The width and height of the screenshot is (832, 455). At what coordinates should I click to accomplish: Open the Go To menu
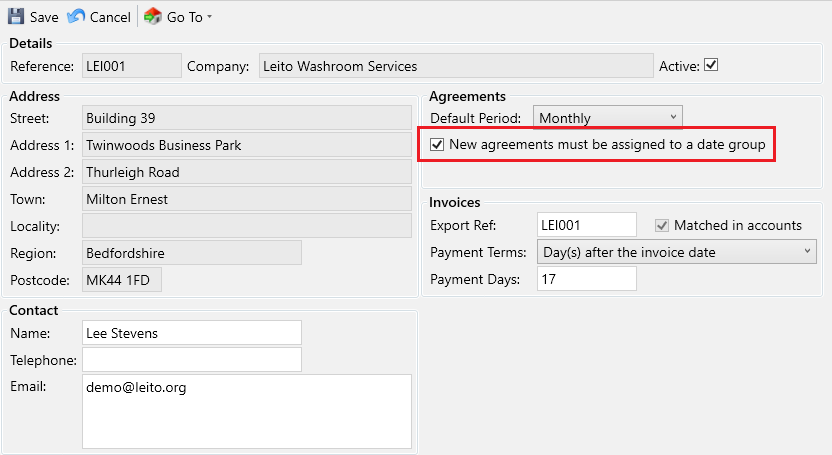click(185, 17)
